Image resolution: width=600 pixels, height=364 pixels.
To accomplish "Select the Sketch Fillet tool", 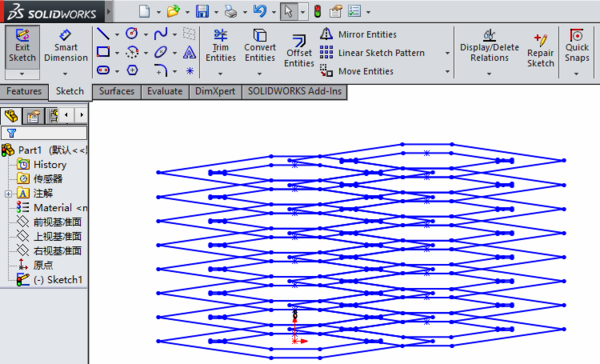I will [160, 70].
